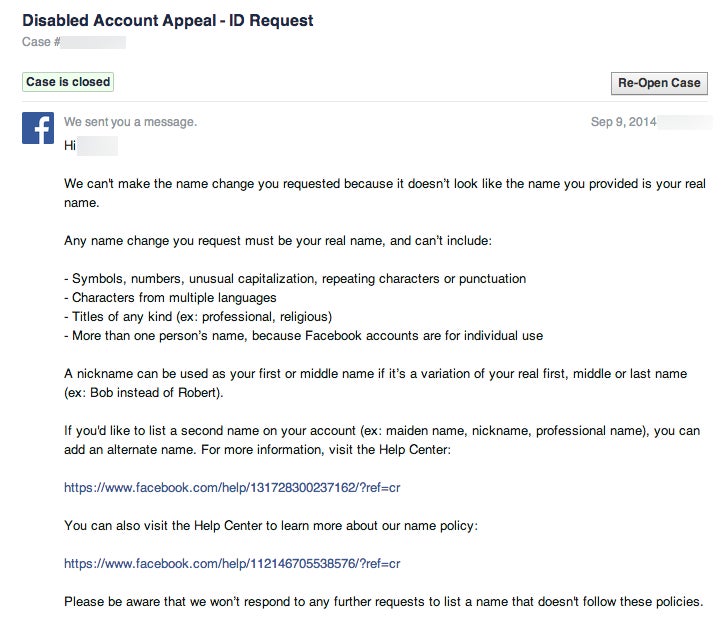Click the Case is closed status badge
The width and height of the screenshot is (725, 626).
click(x=68, y=82)
